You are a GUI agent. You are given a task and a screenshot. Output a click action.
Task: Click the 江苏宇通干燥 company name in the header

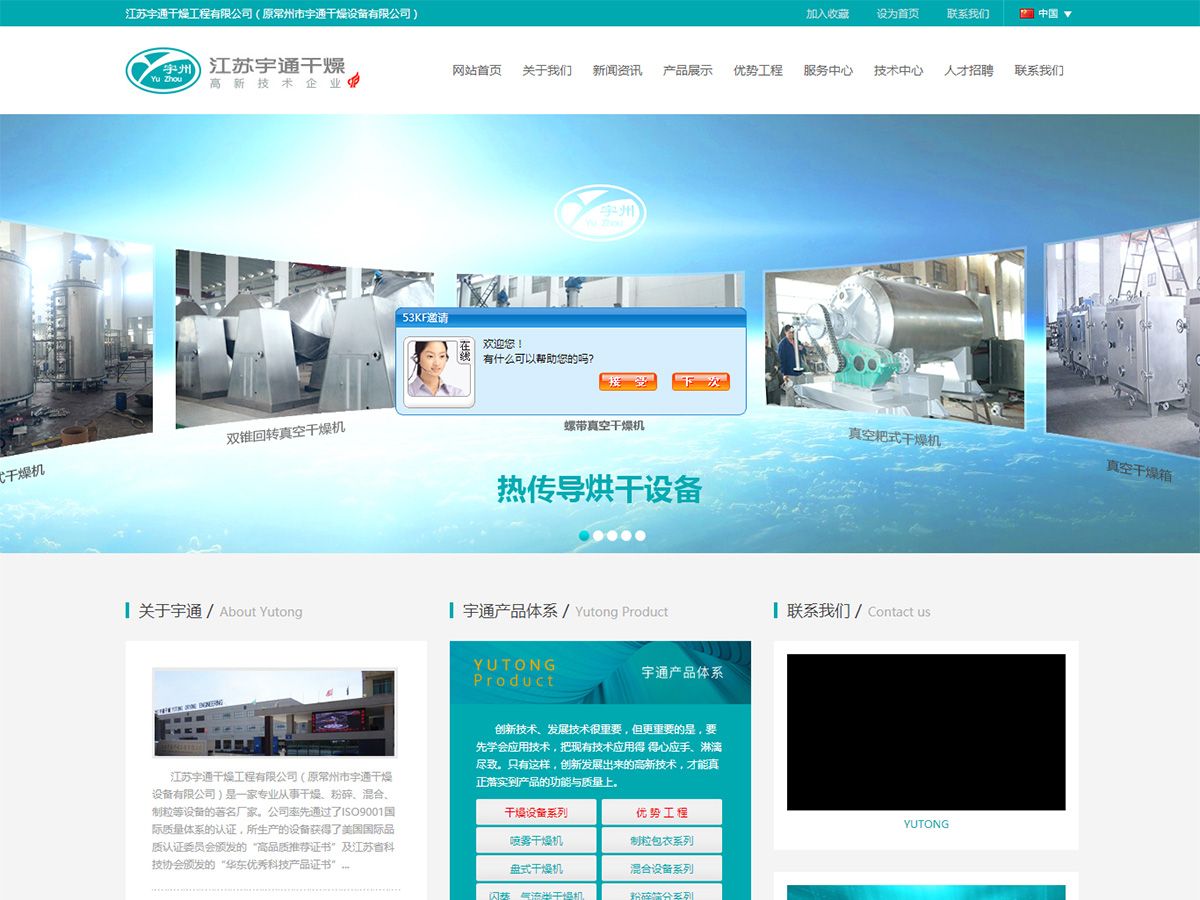coord(277,65)
